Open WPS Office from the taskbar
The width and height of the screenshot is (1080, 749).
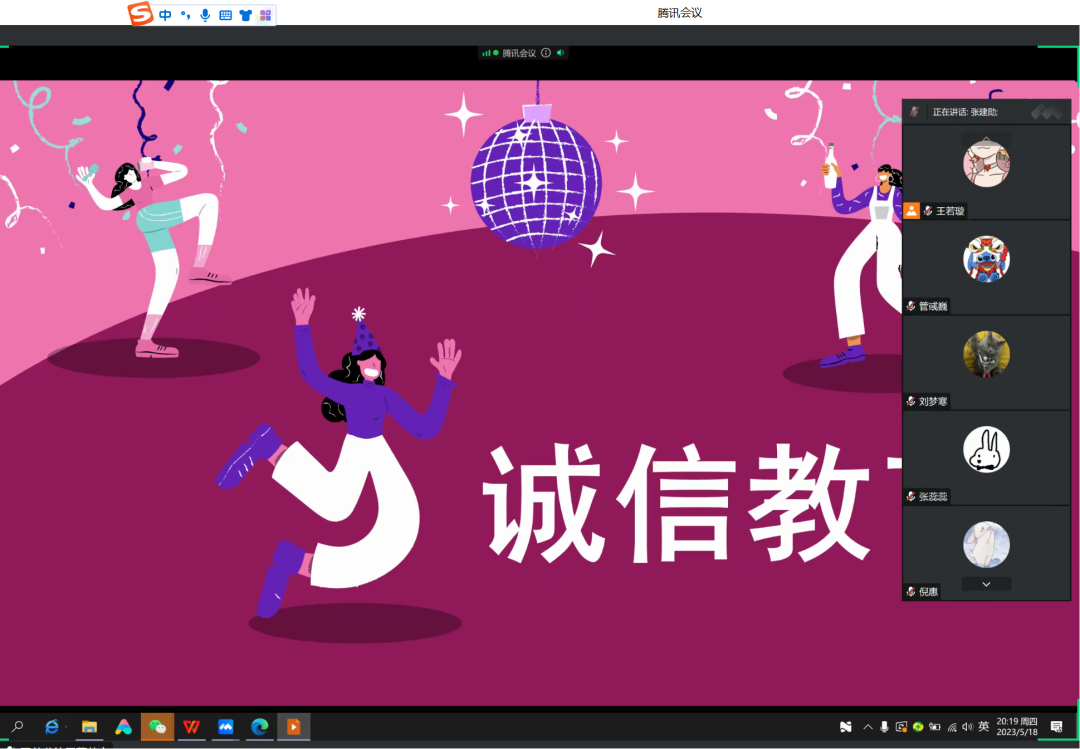190,727
